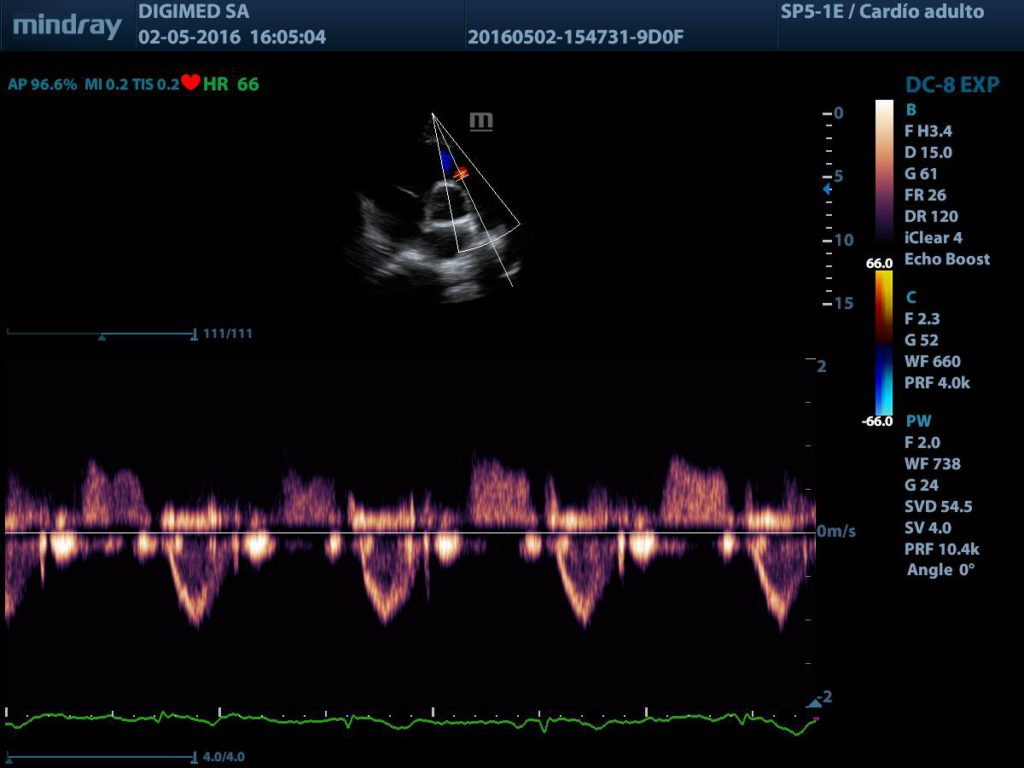Click the blue focus arrow on depth scale
Viewport: 1024px width, 768px height.
coord(826,188)
